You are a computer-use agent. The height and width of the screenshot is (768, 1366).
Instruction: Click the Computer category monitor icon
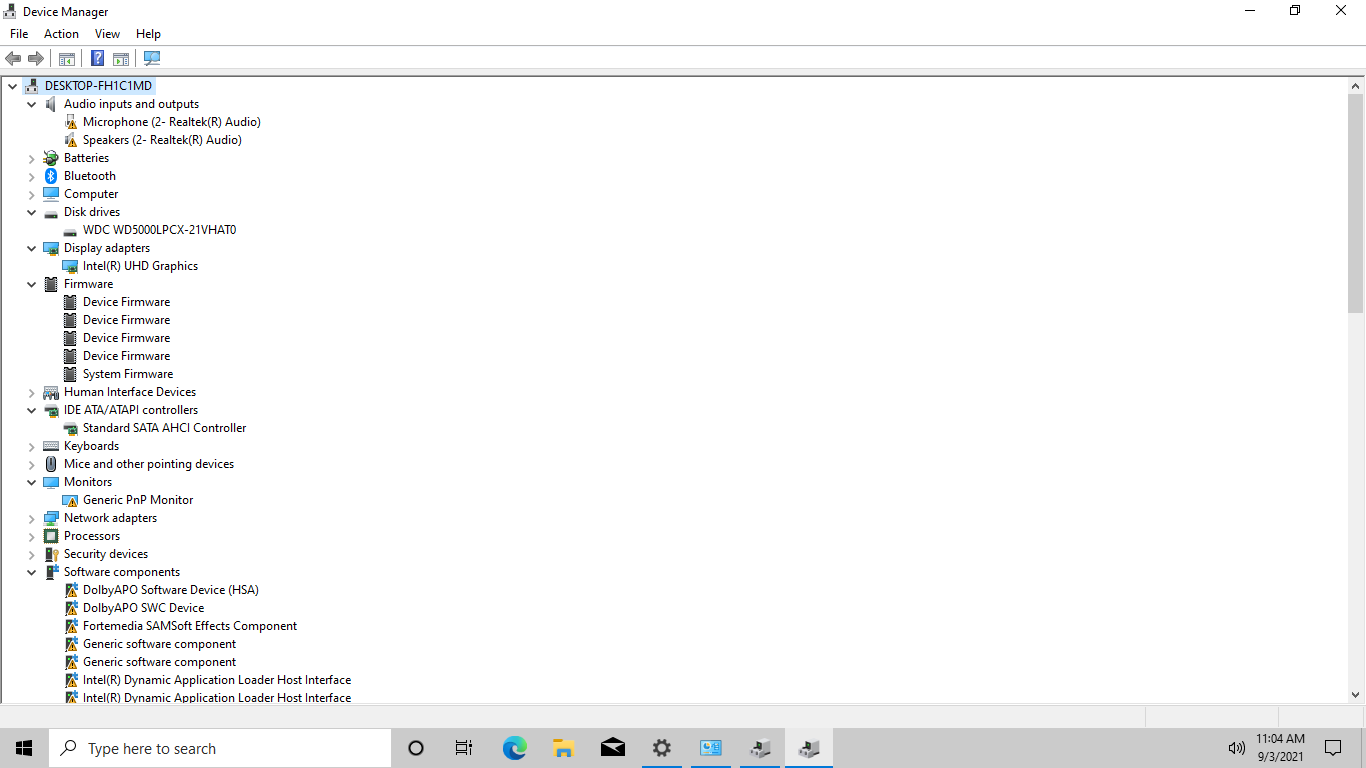51,194
